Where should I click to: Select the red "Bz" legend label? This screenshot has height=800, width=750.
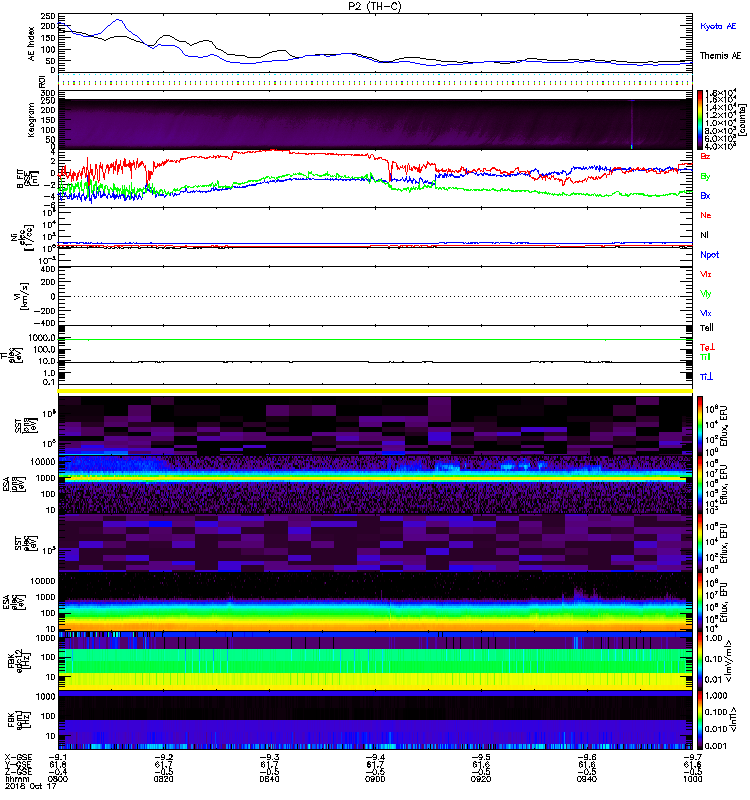(705, 156)
